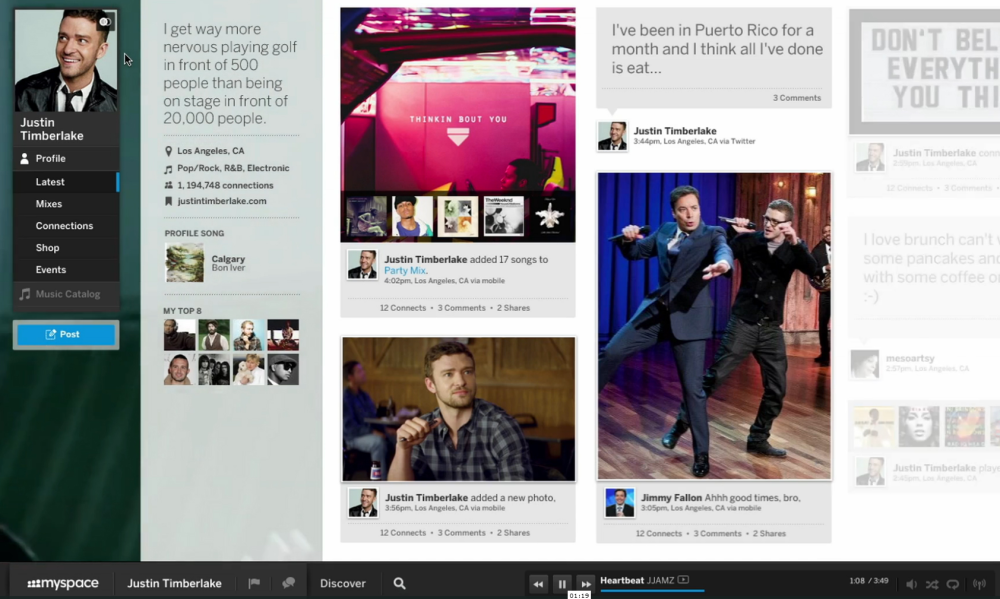Skip to the next track
Viewport: 1000px width, 599px height.
[x=586, y=584]
